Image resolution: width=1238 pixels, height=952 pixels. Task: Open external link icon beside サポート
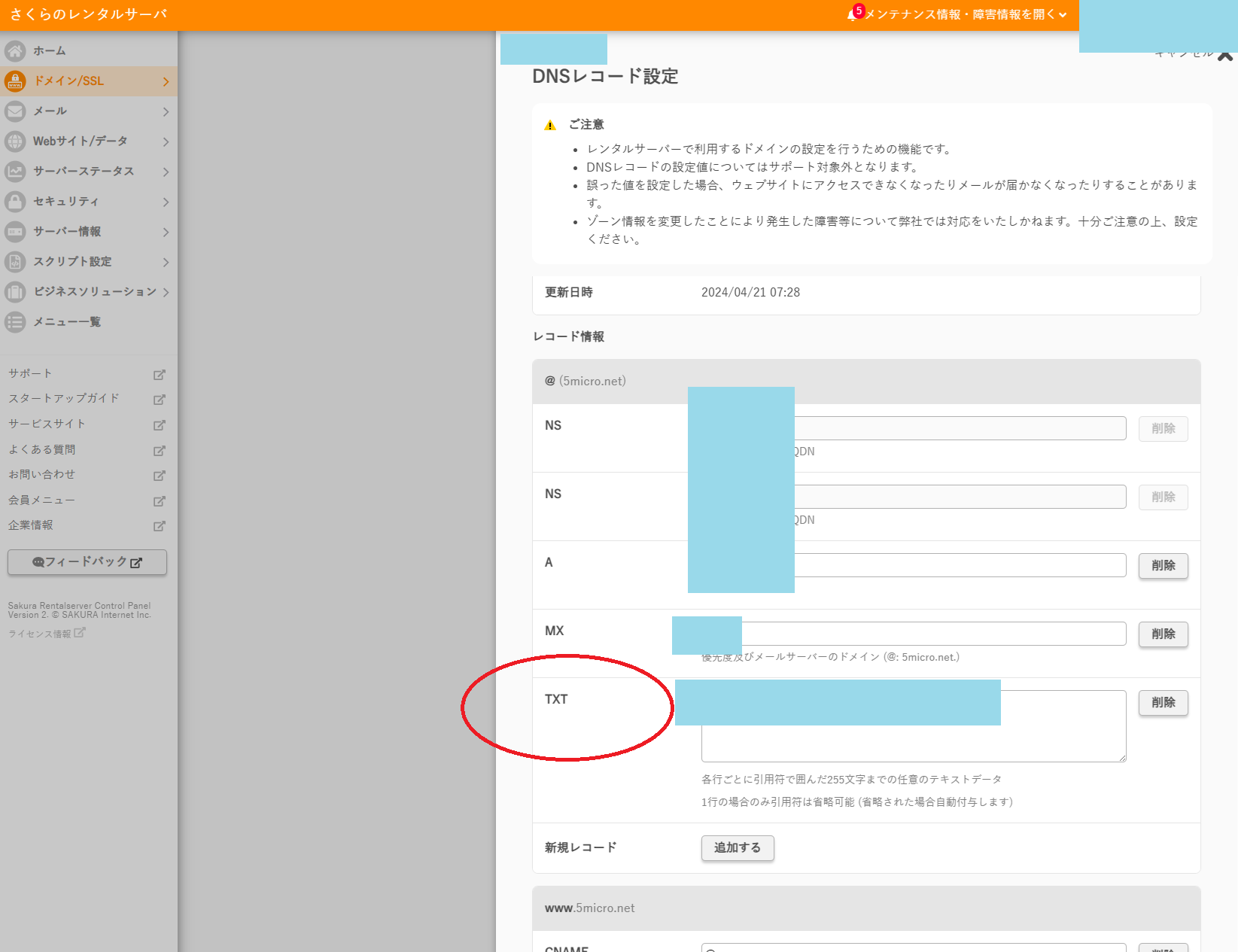(x=159, y=375)
